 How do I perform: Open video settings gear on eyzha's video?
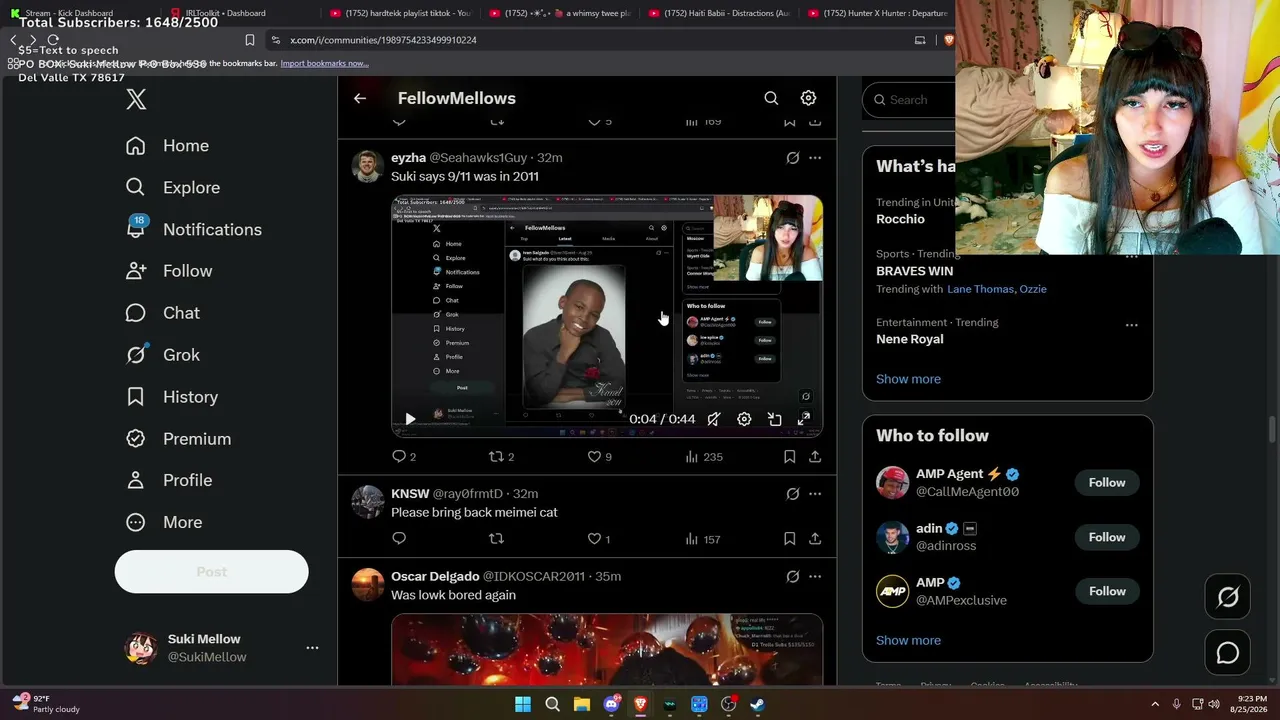pos(744,420)
